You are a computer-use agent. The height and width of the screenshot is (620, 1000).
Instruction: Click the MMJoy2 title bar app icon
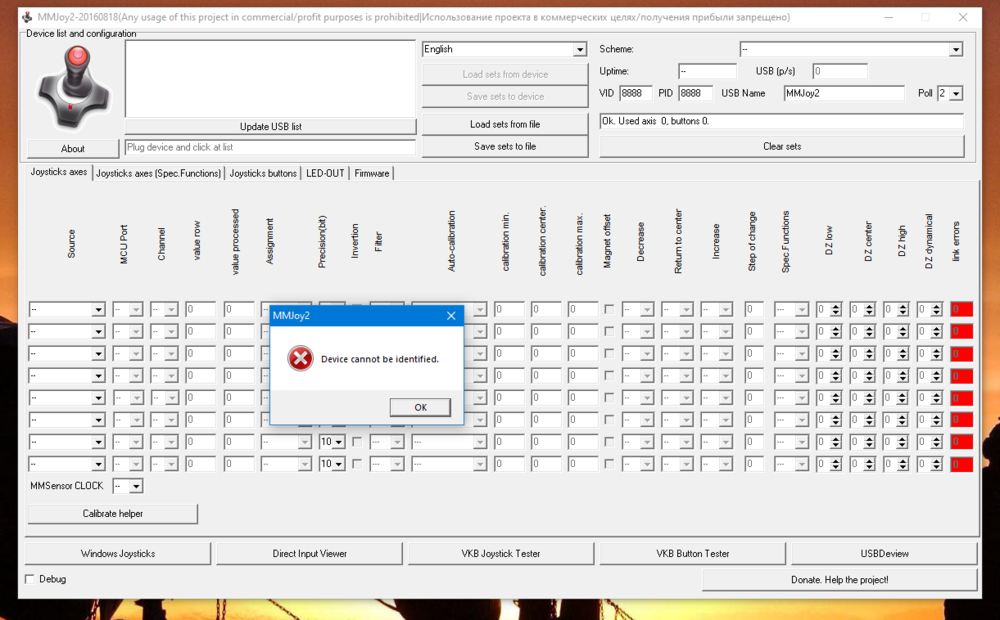click(27, 17)
